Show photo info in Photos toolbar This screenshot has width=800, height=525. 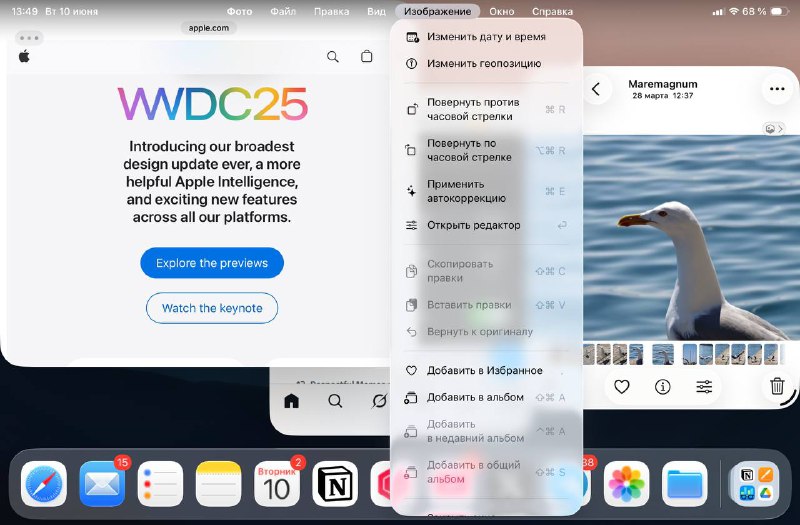coord(663,387)
